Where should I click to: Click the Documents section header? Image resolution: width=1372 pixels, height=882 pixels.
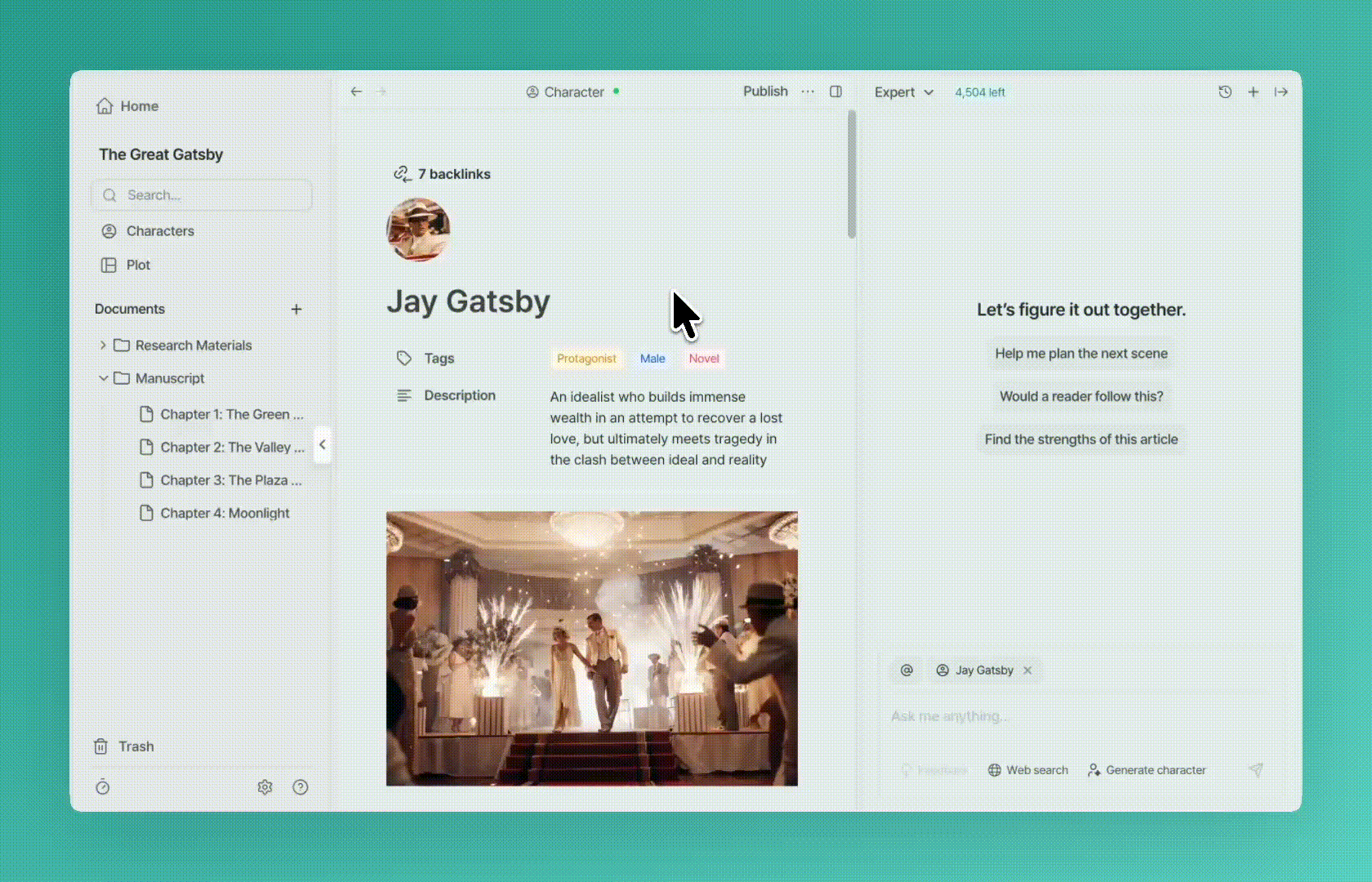[130, 309]
